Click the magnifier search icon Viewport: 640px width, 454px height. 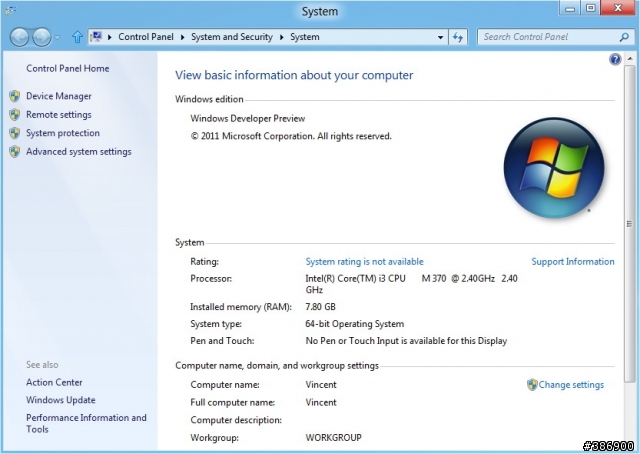(x=624, y=37)
